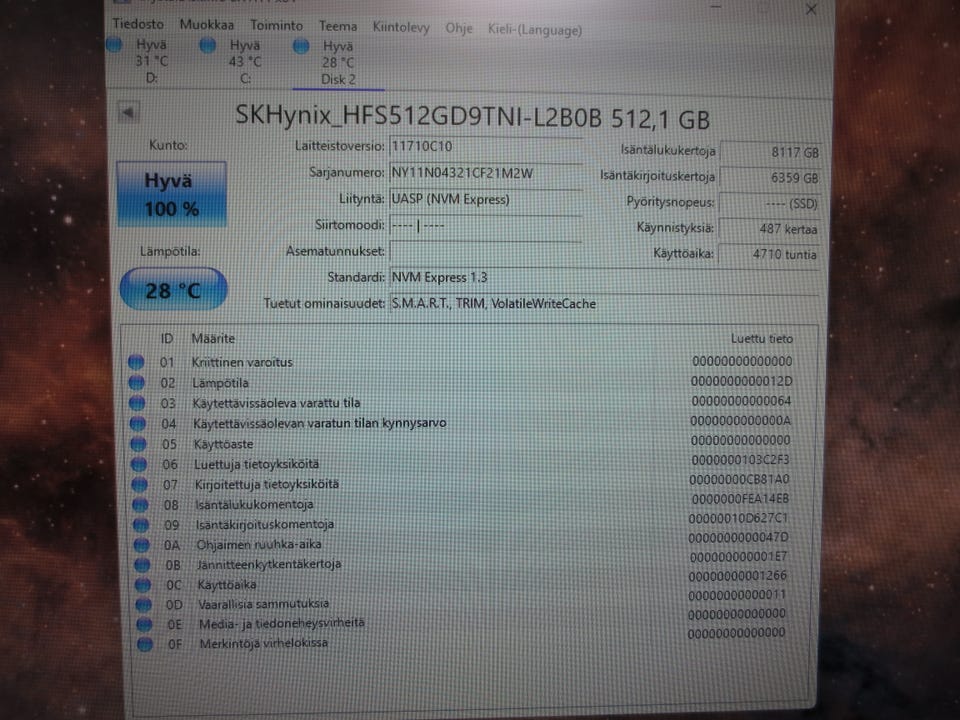
Task: Click the status icon for attribute 04
Action: 138,423
